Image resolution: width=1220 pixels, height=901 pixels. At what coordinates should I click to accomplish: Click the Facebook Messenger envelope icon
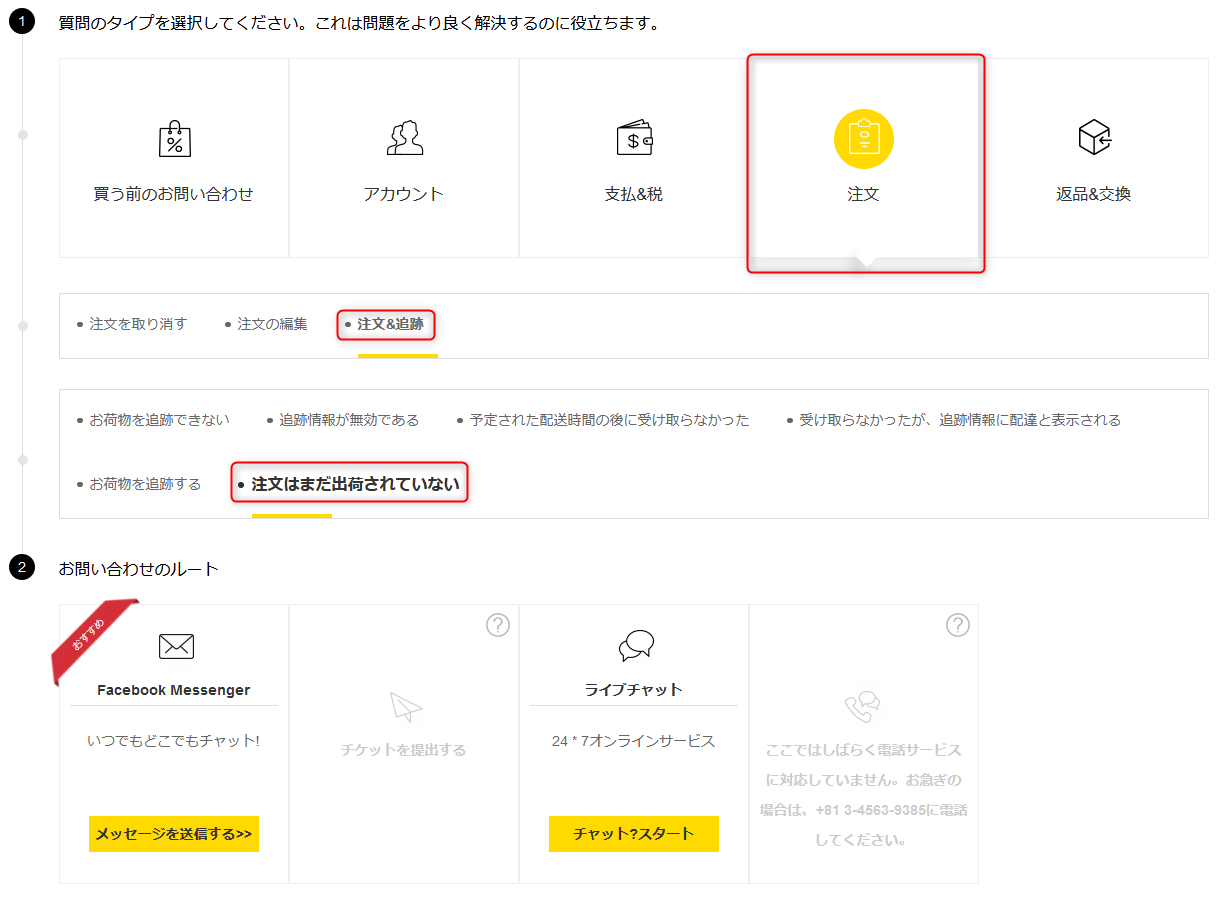coord(176,647)
